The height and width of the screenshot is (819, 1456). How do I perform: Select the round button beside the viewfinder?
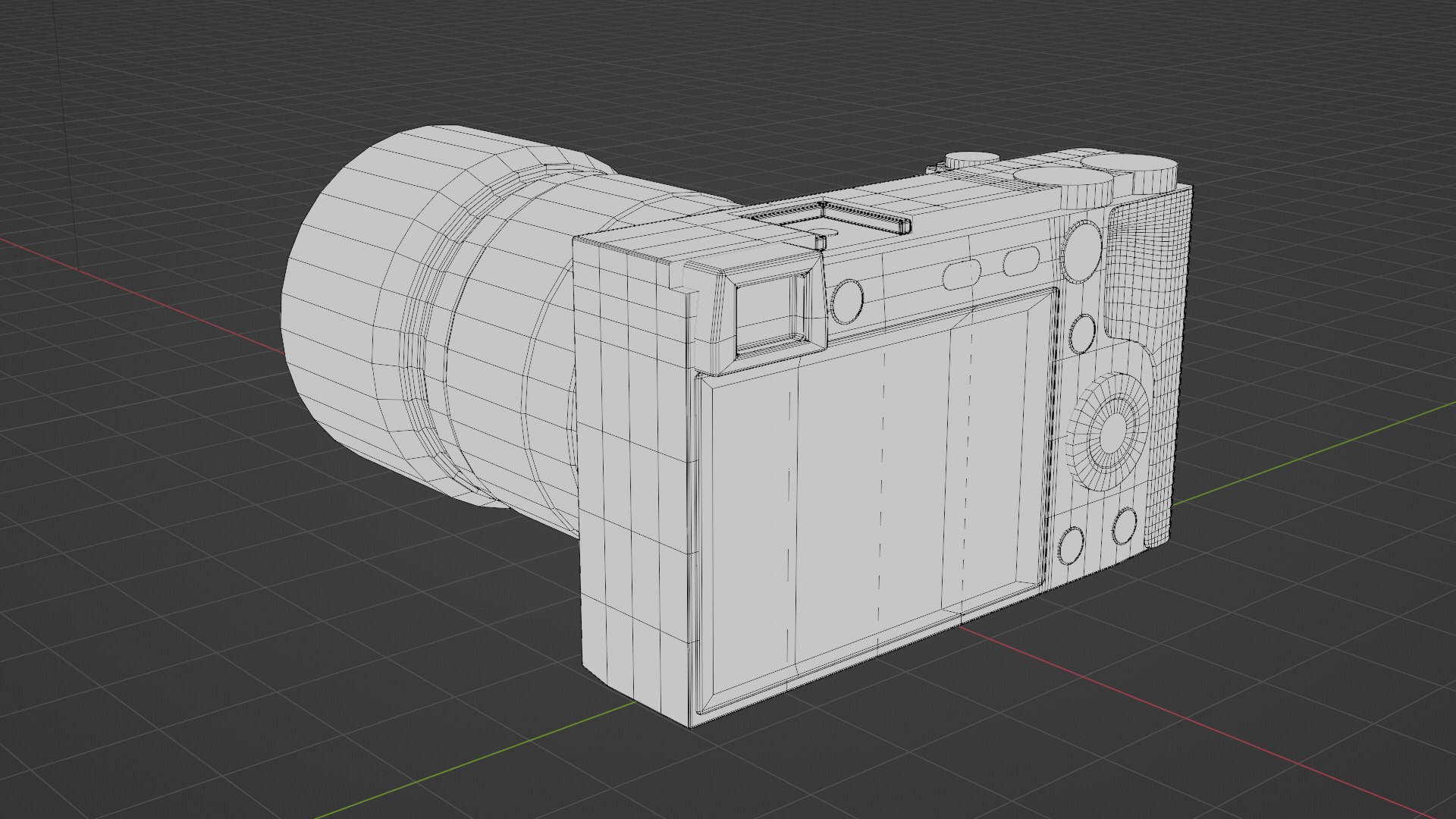coord(846,302)
